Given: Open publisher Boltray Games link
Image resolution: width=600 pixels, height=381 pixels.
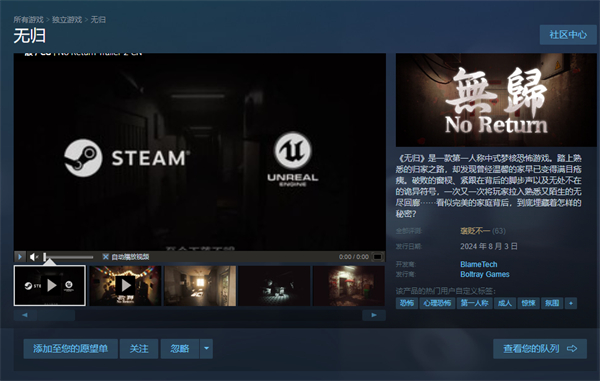Looking at the screenshot, I should pos(485,274).
